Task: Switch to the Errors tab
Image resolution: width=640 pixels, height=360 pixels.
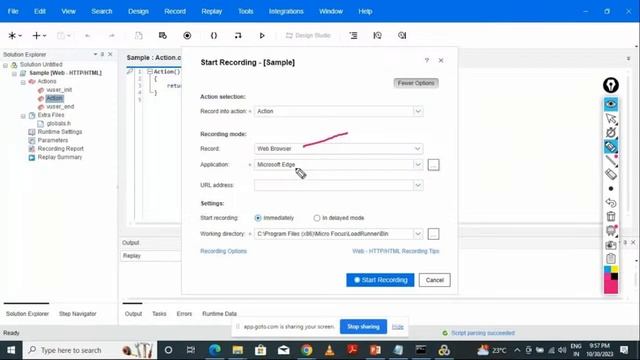Action: pos(184,314)
